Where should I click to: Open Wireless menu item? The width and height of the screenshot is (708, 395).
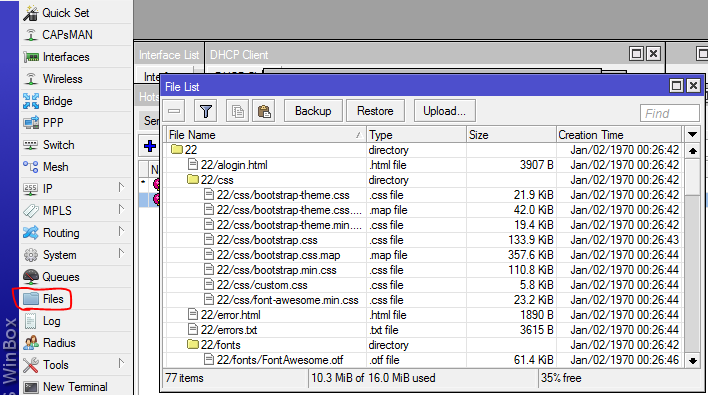[x=76, y=79]
